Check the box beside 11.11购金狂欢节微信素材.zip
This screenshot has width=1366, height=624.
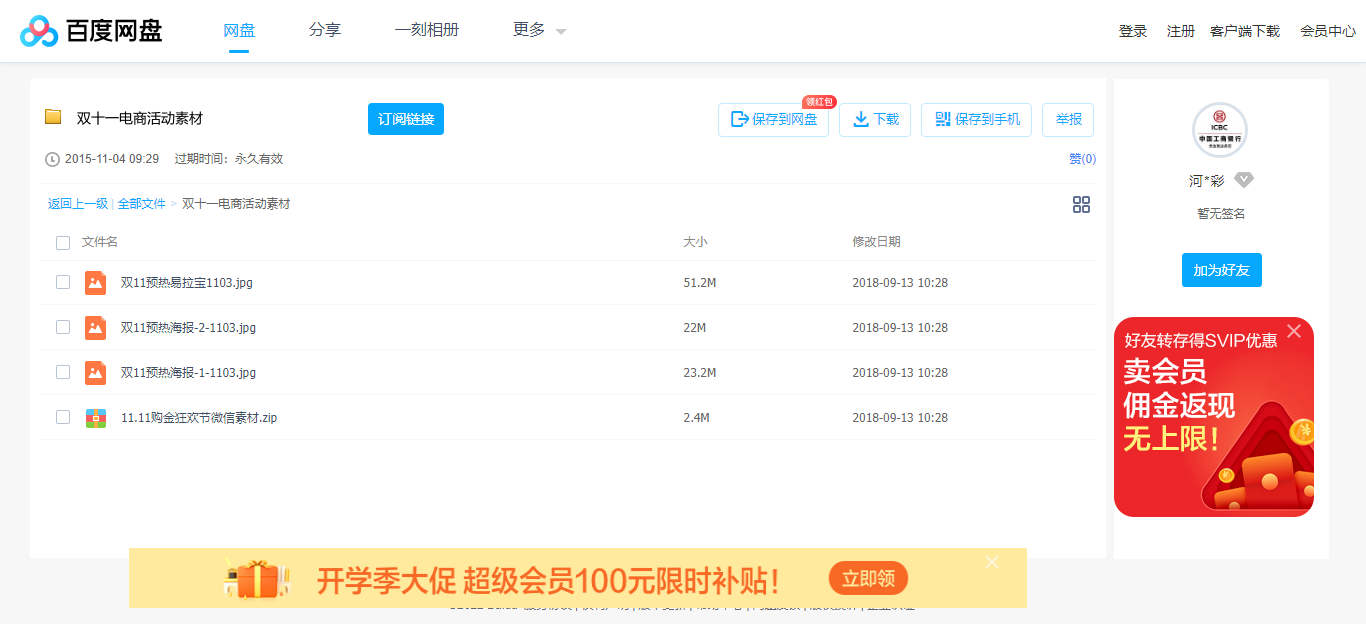click(63, 417)
